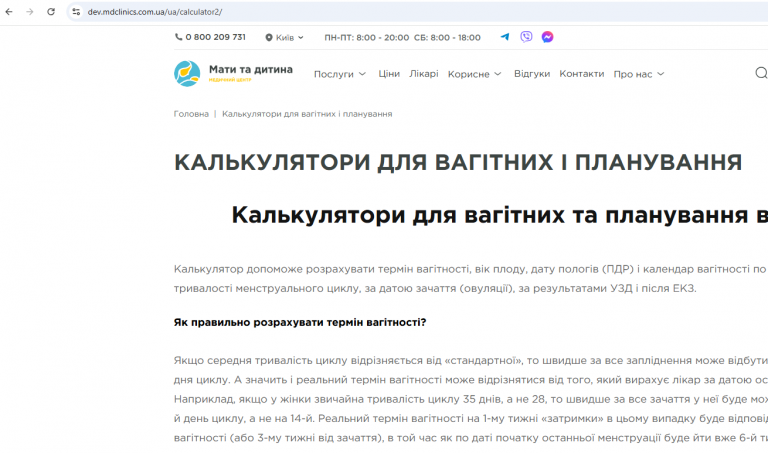The width and height of the screenshot is (768, 453).
Task: Click breadcrumb Калькулятори для вагітних і планування
Action: pos(307,114)
